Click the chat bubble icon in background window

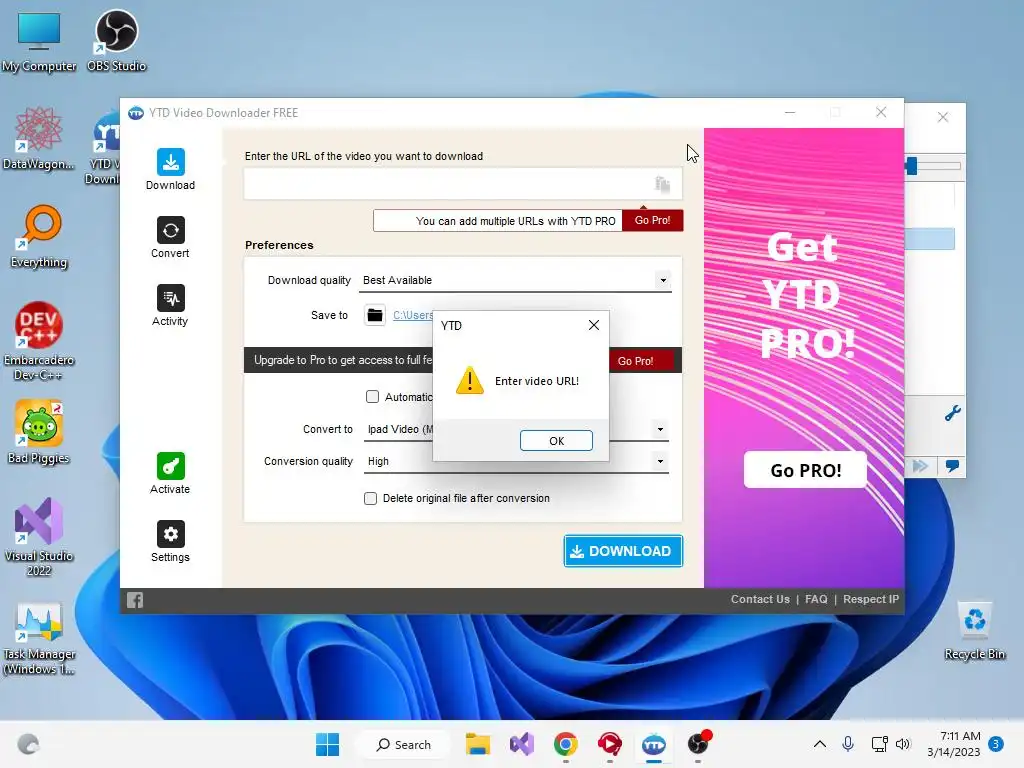point(952,466)
